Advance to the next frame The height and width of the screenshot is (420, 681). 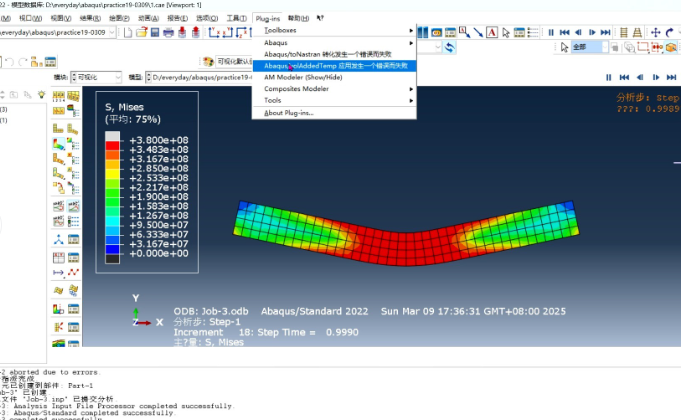(x=592, y=33)
